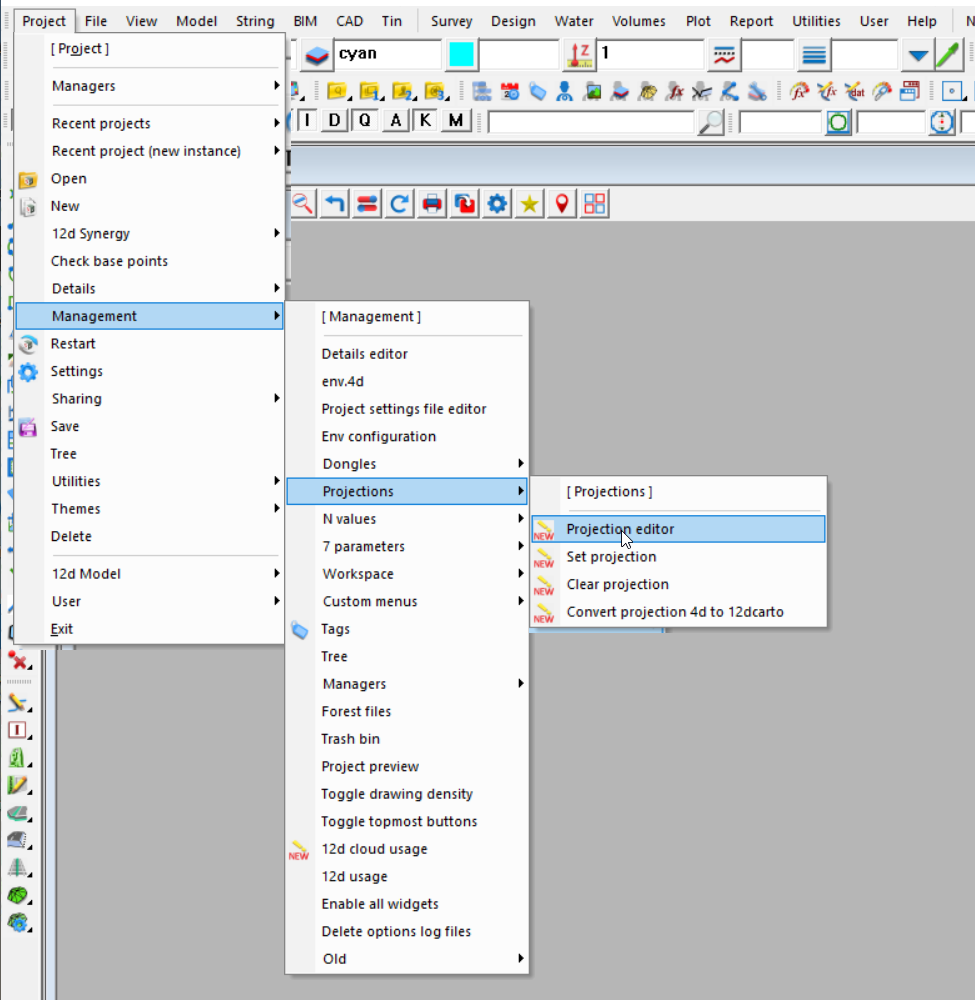The image size is (975, 1000).
Task: Click the red location pin icon
Action: [562, 204]
